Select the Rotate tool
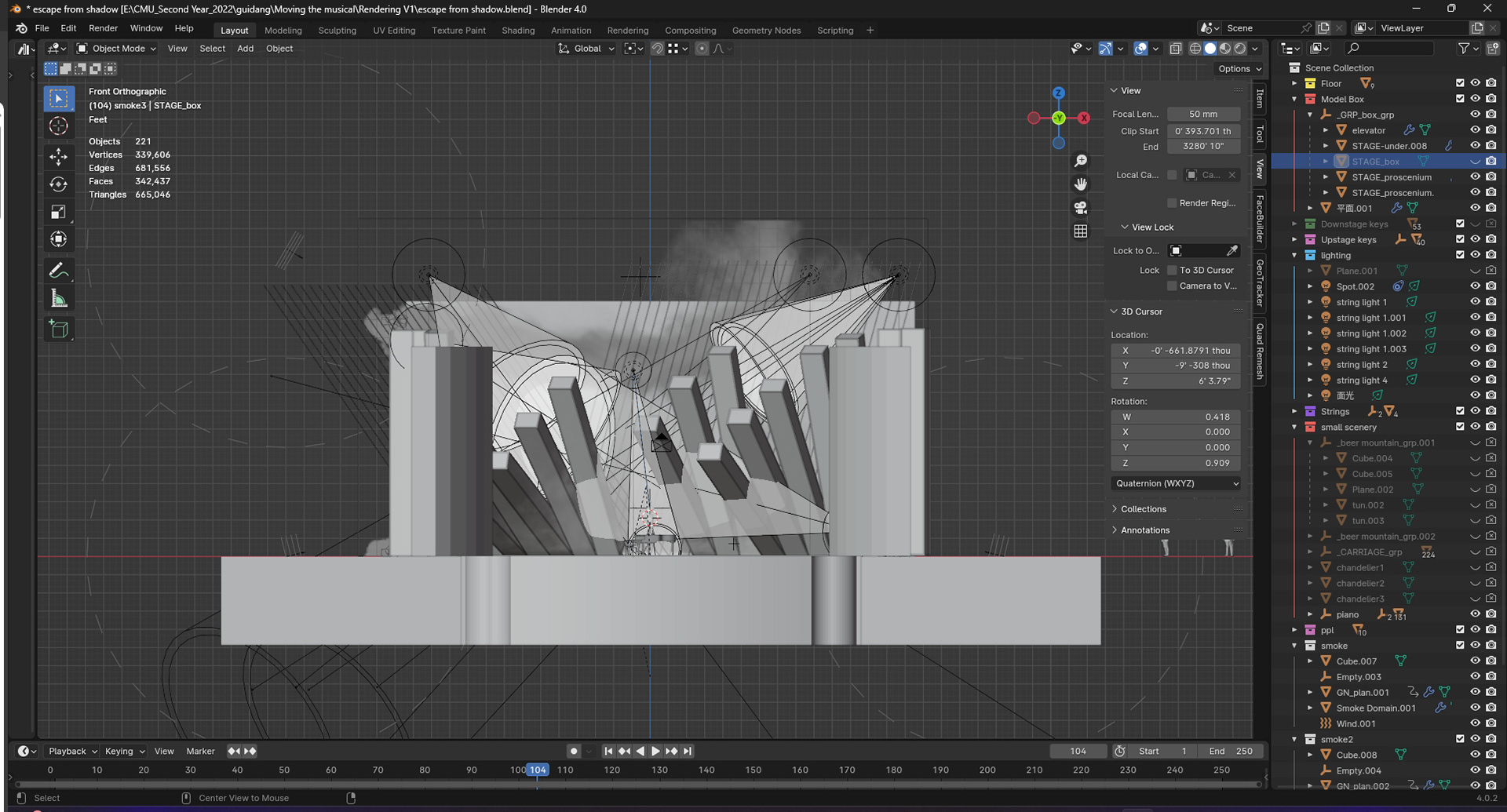This screenshot has height=812, width=1507. click(x=59, y=184)
